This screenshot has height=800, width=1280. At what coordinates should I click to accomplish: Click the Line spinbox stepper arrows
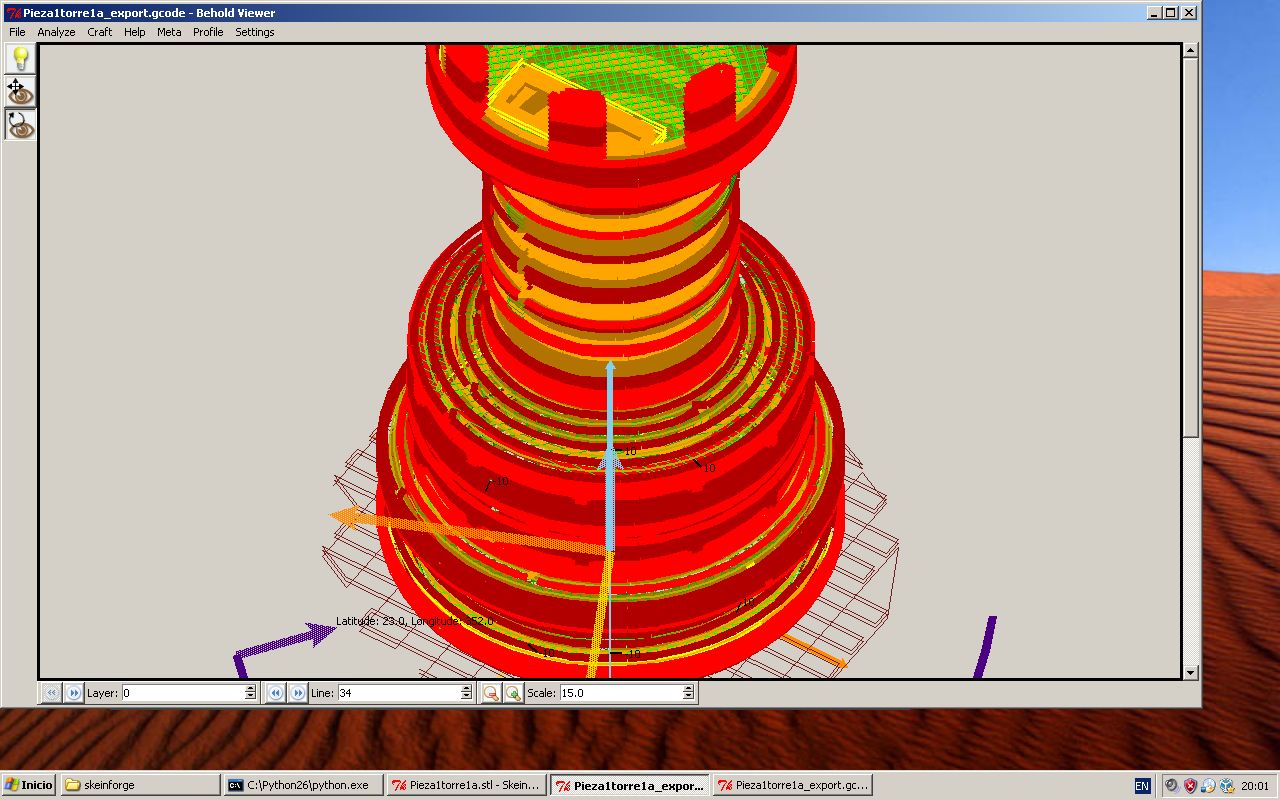466,693
